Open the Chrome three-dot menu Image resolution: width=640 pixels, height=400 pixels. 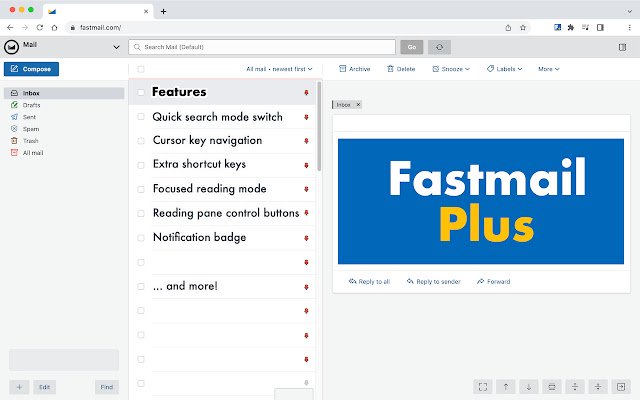tap(629, 27)
